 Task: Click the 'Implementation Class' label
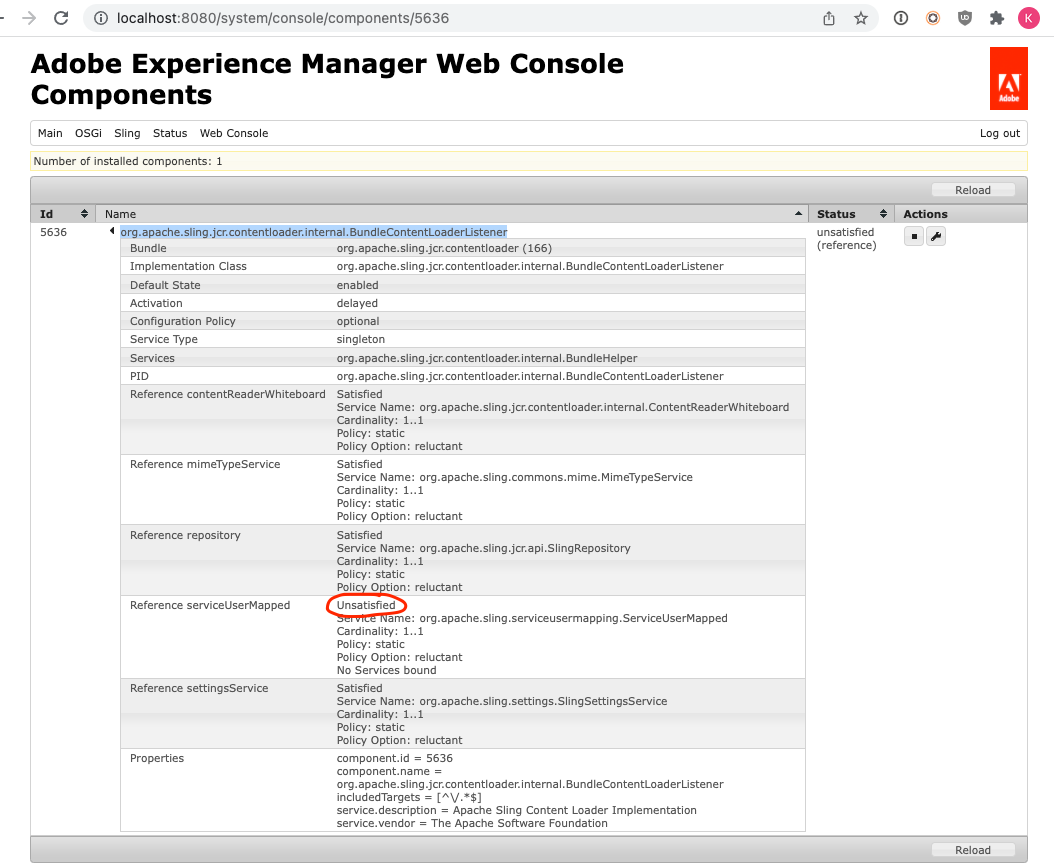pos(188,266)
